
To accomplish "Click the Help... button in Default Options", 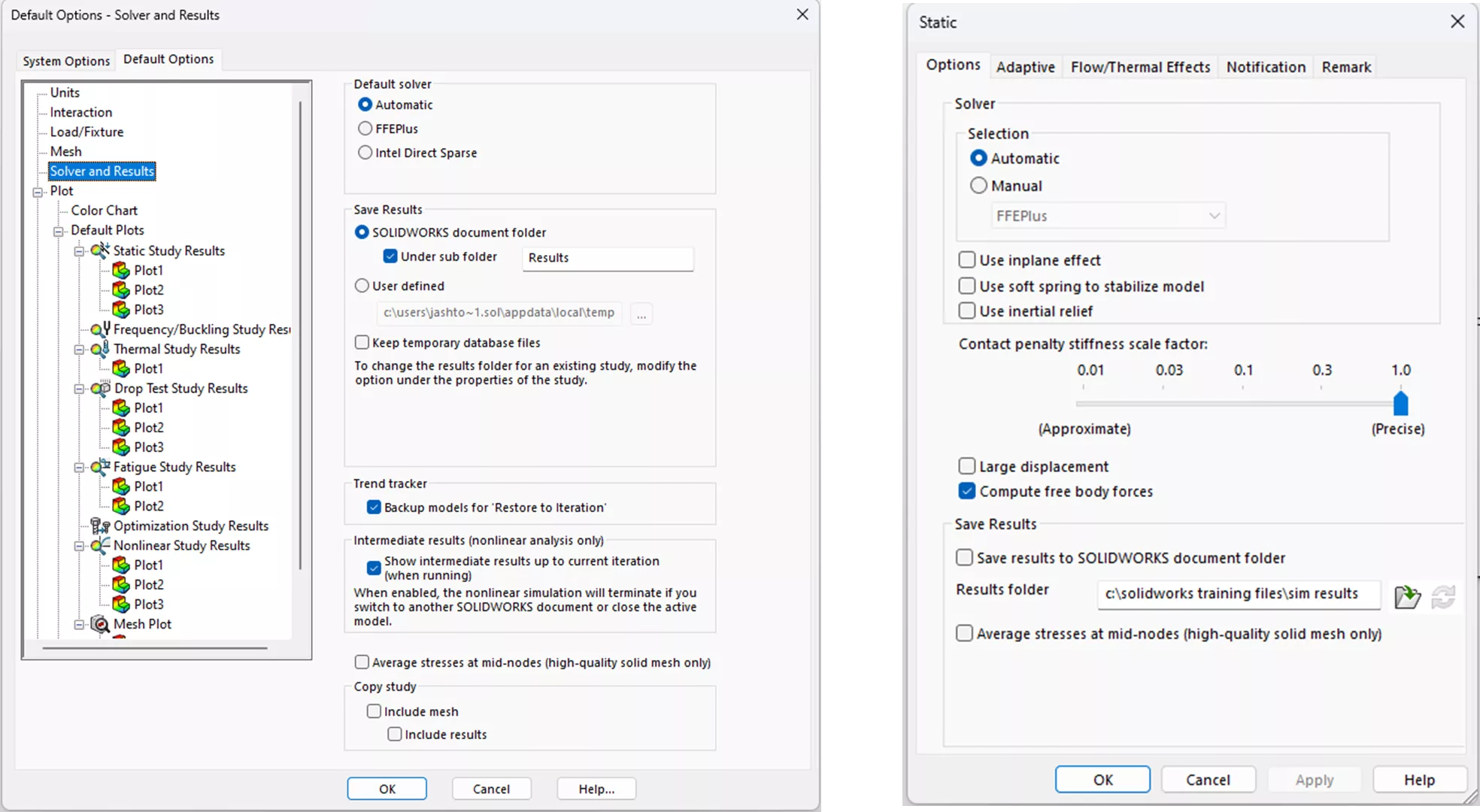I will (x=596, y=789).
